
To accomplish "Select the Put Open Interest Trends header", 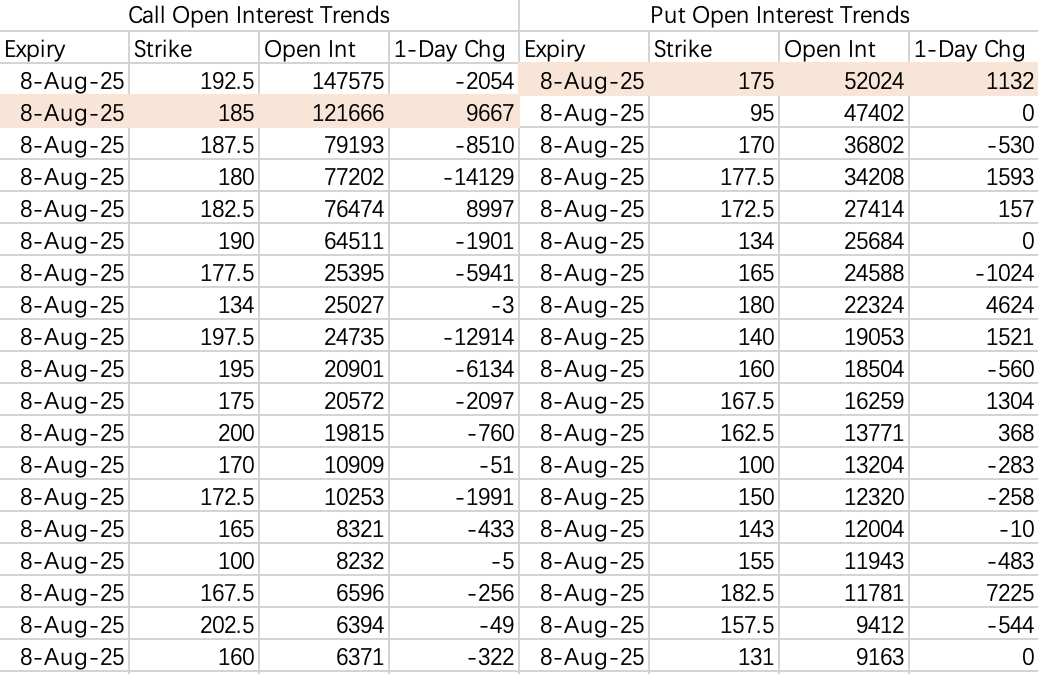I will pos(779,15).
